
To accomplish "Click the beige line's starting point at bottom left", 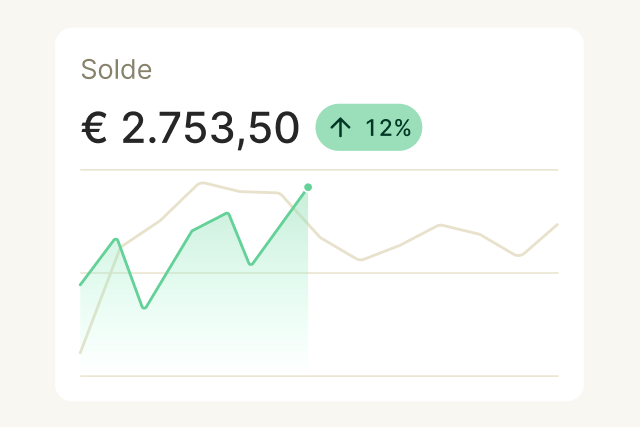I will [80, 353].
